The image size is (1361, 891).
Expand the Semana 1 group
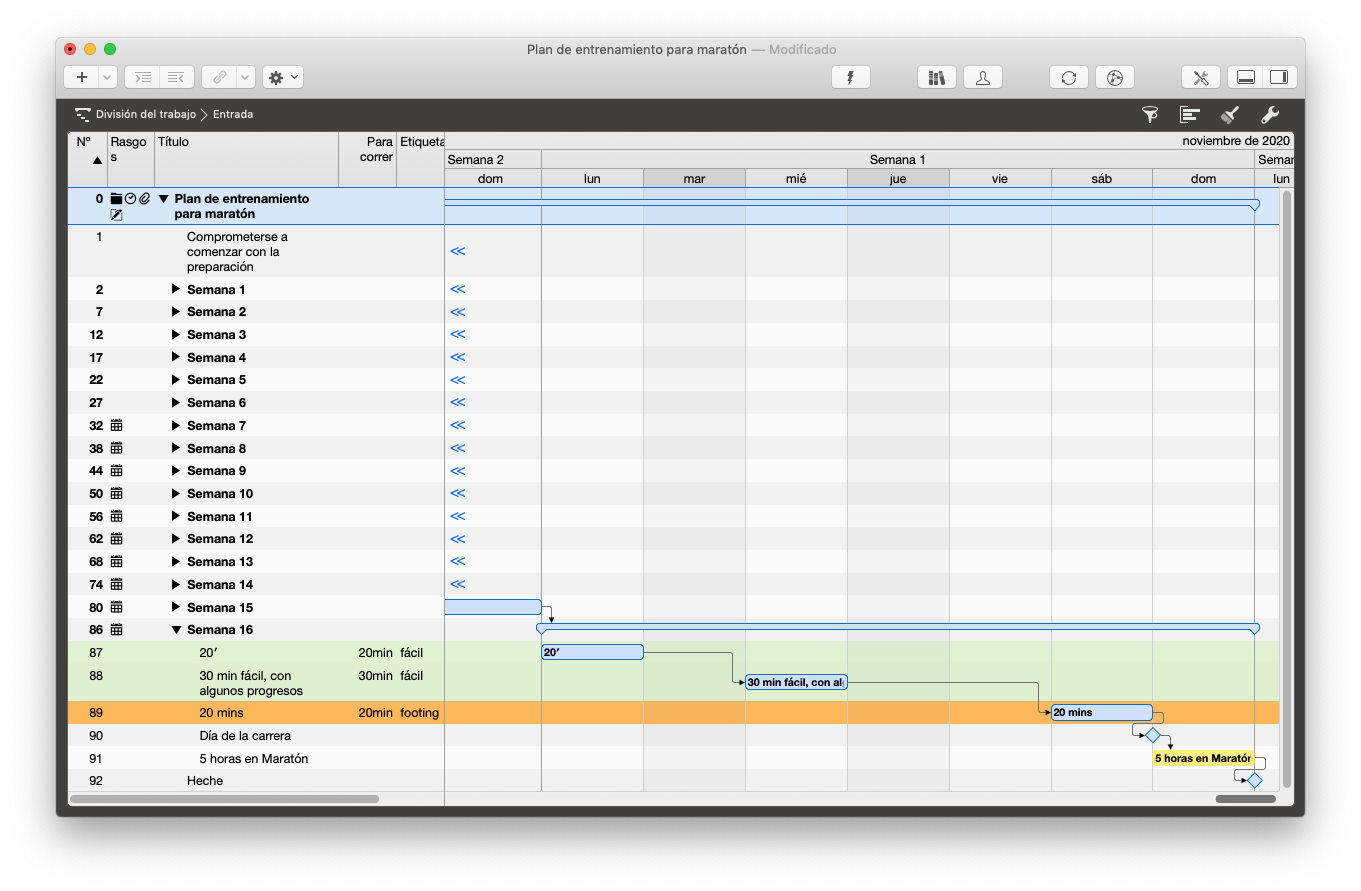pyautogui.click(x=176, y=289)
